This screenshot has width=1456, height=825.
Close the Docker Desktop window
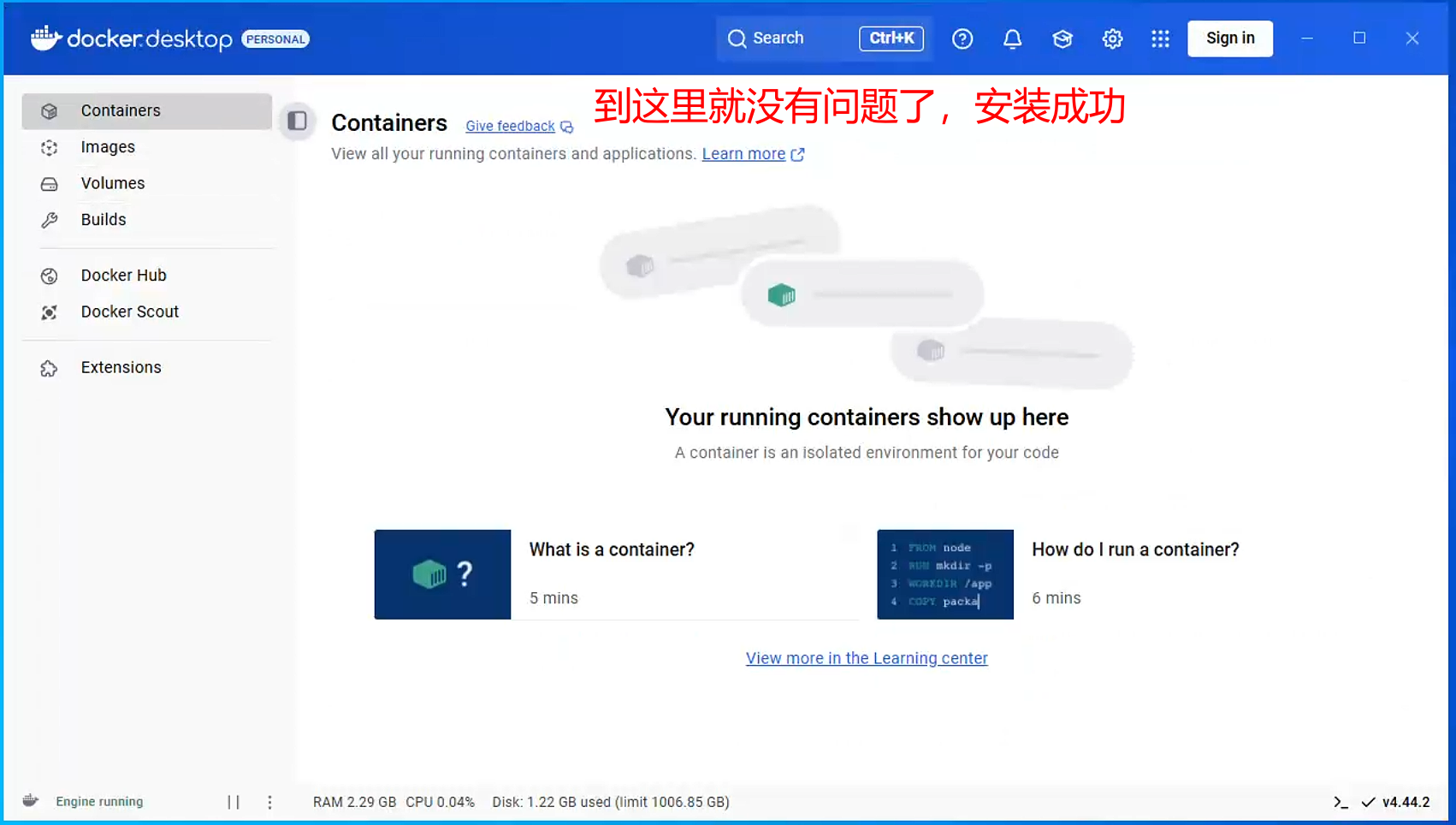tap(1412, 39)
